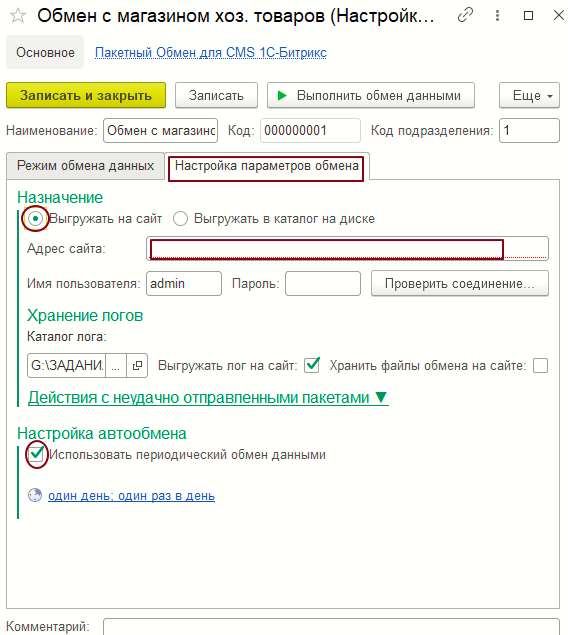Screen dimensions: 568x635
Task: Add form to favorites with star icon
Action: tap(18, 16)
